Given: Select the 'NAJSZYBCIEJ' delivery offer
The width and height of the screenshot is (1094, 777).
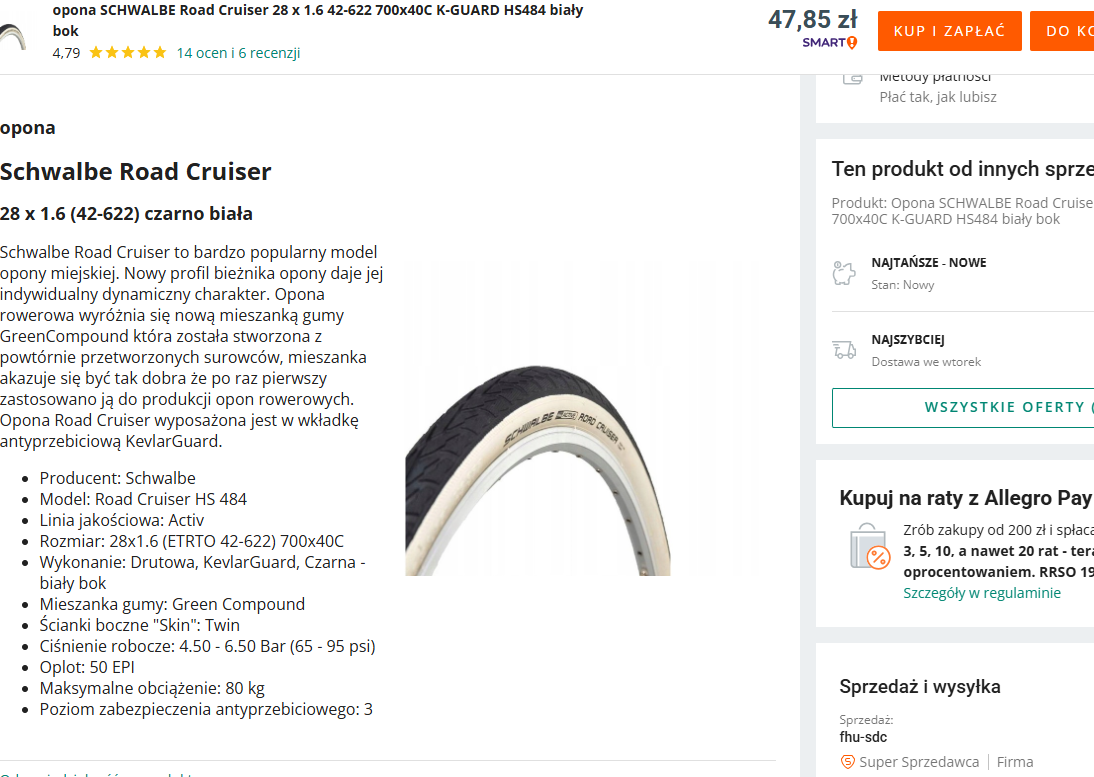Looking at the screenshot, I should (x=908, y=340).
